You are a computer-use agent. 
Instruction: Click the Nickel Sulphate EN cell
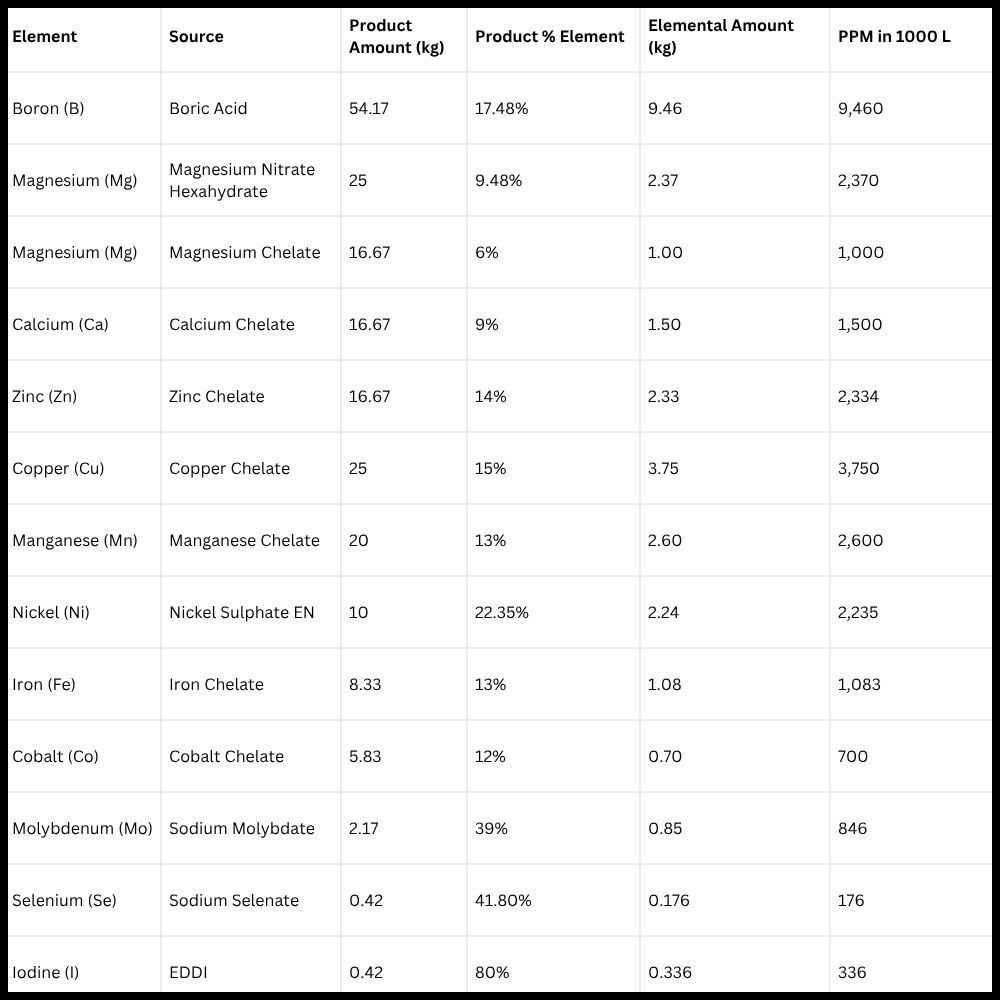pyautogui.click(x=241, y=613)
